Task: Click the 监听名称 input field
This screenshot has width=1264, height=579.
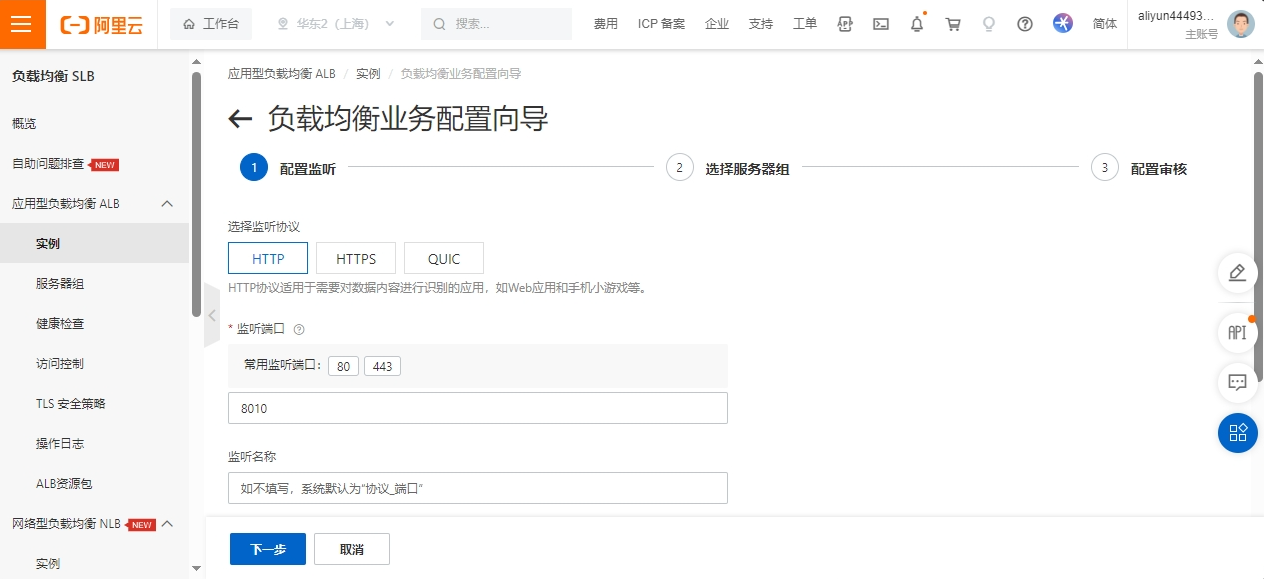Action: coord(477,488)
